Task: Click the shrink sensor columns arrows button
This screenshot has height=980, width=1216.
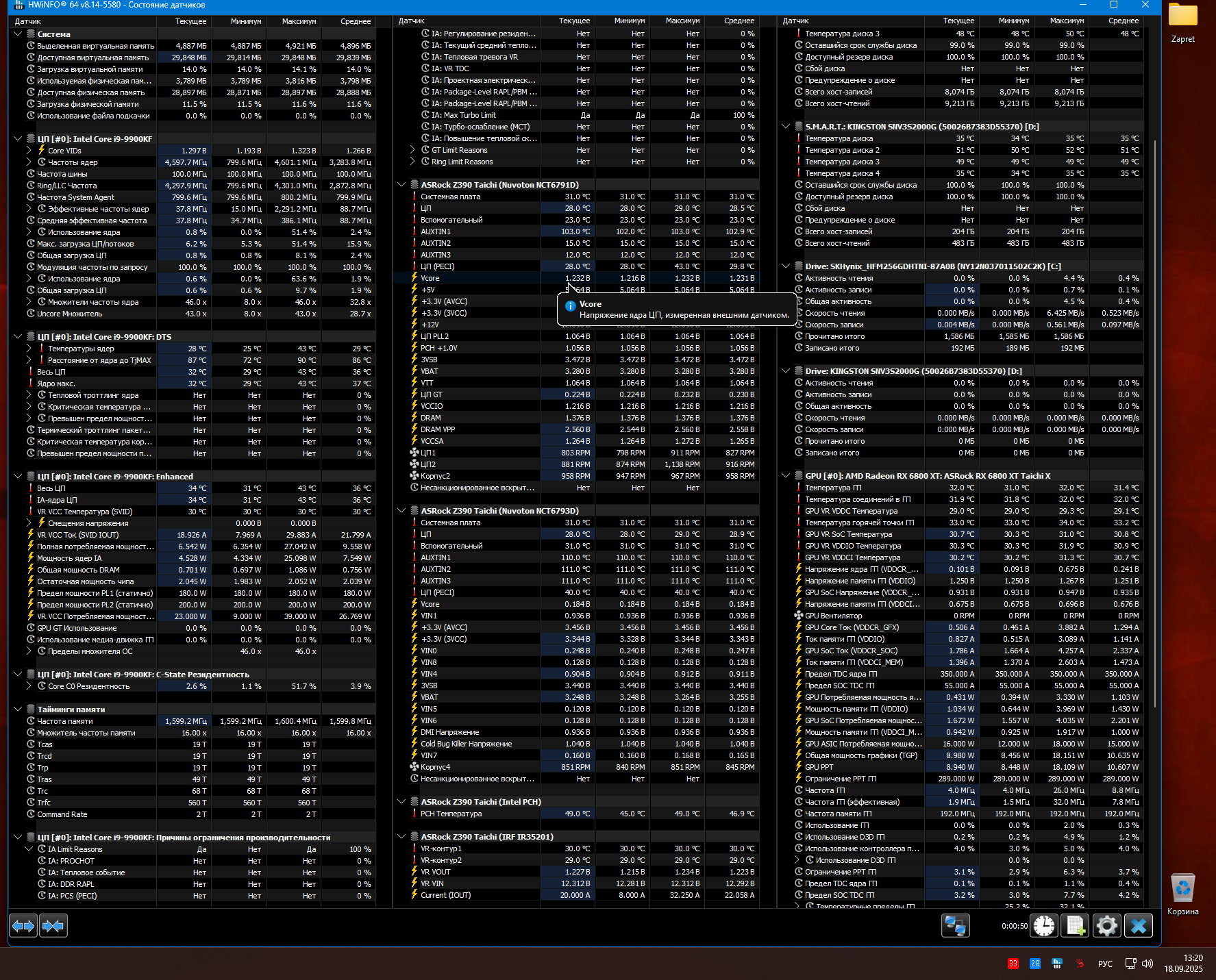Action: (53, 926)
